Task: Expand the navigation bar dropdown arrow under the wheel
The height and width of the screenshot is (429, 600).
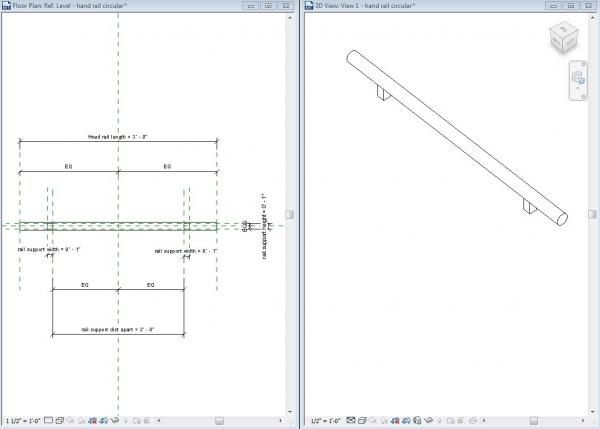Action: click(578, 89)
